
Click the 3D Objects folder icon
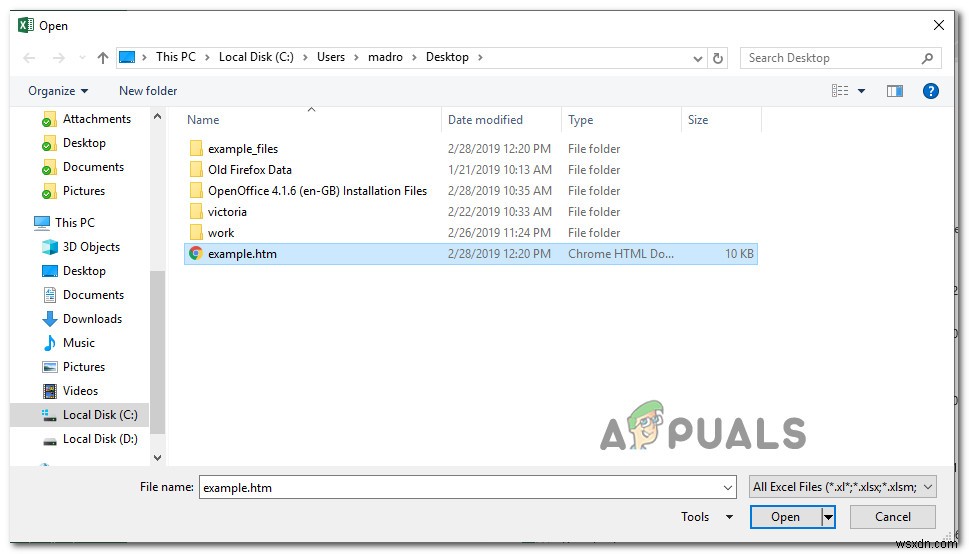pyautogui.click(x=49, y=247)
